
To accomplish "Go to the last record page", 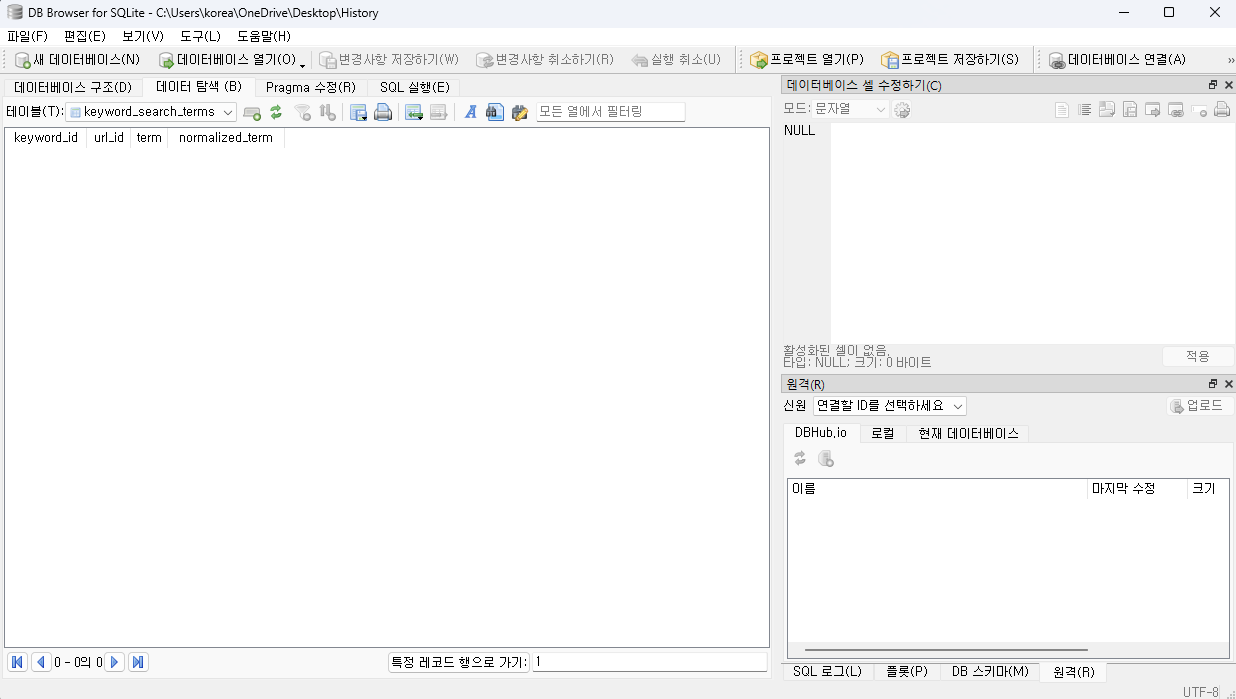I will tap(139, 662).
